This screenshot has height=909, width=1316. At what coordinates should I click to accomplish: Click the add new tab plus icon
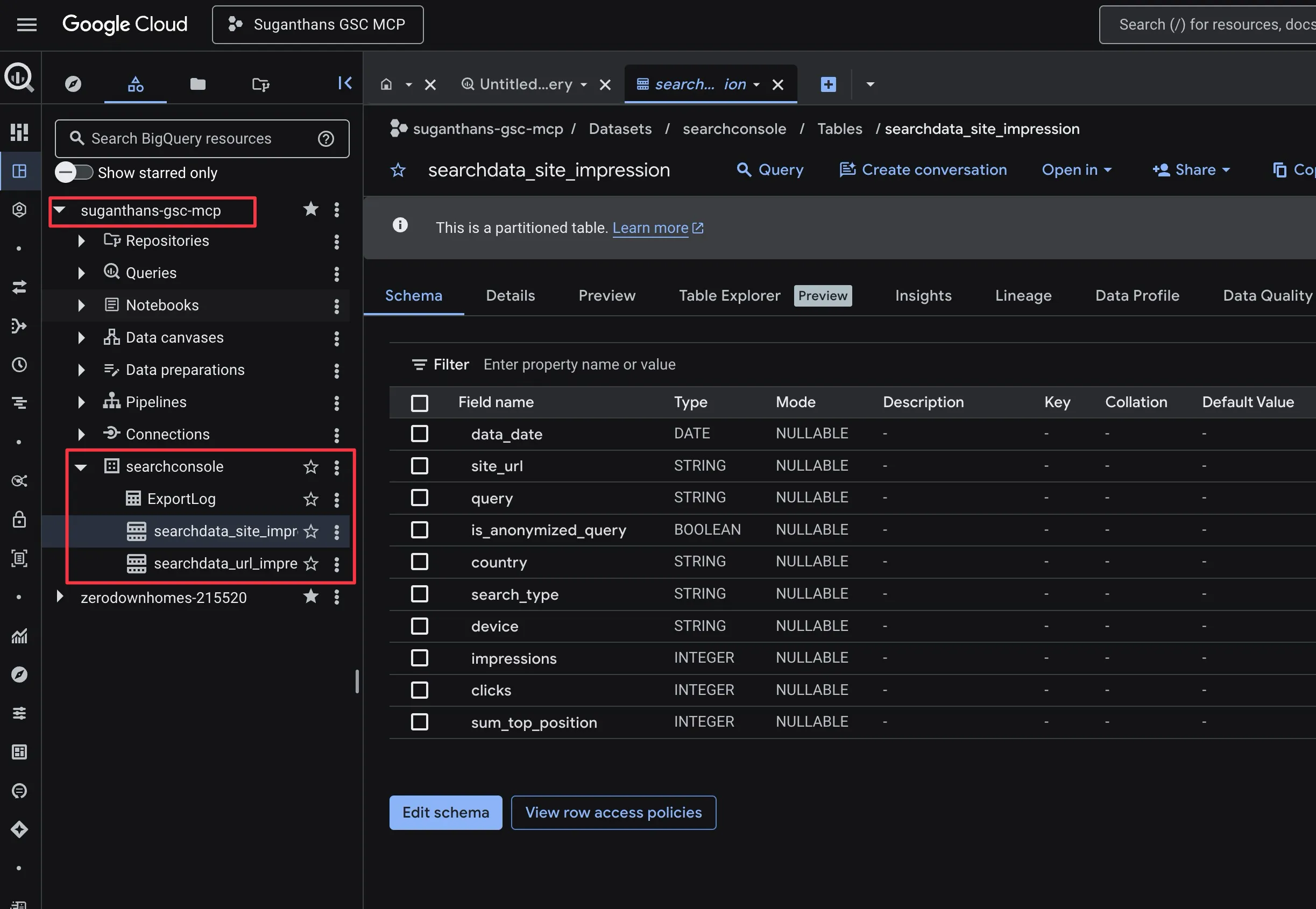point(828,84)
